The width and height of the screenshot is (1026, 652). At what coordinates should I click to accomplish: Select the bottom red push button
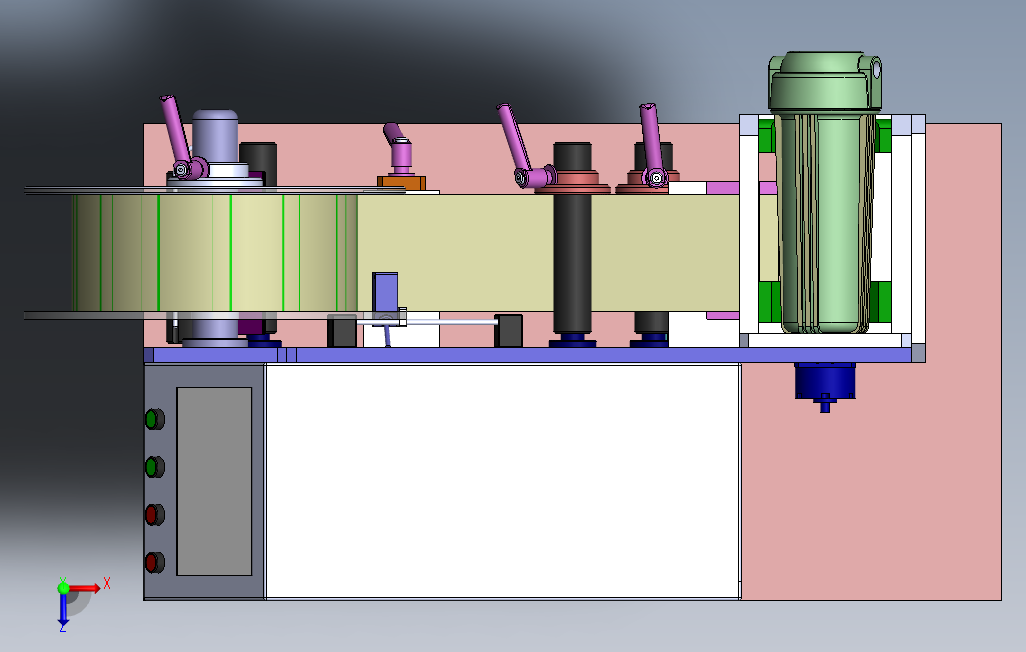(x=154, y=562)
